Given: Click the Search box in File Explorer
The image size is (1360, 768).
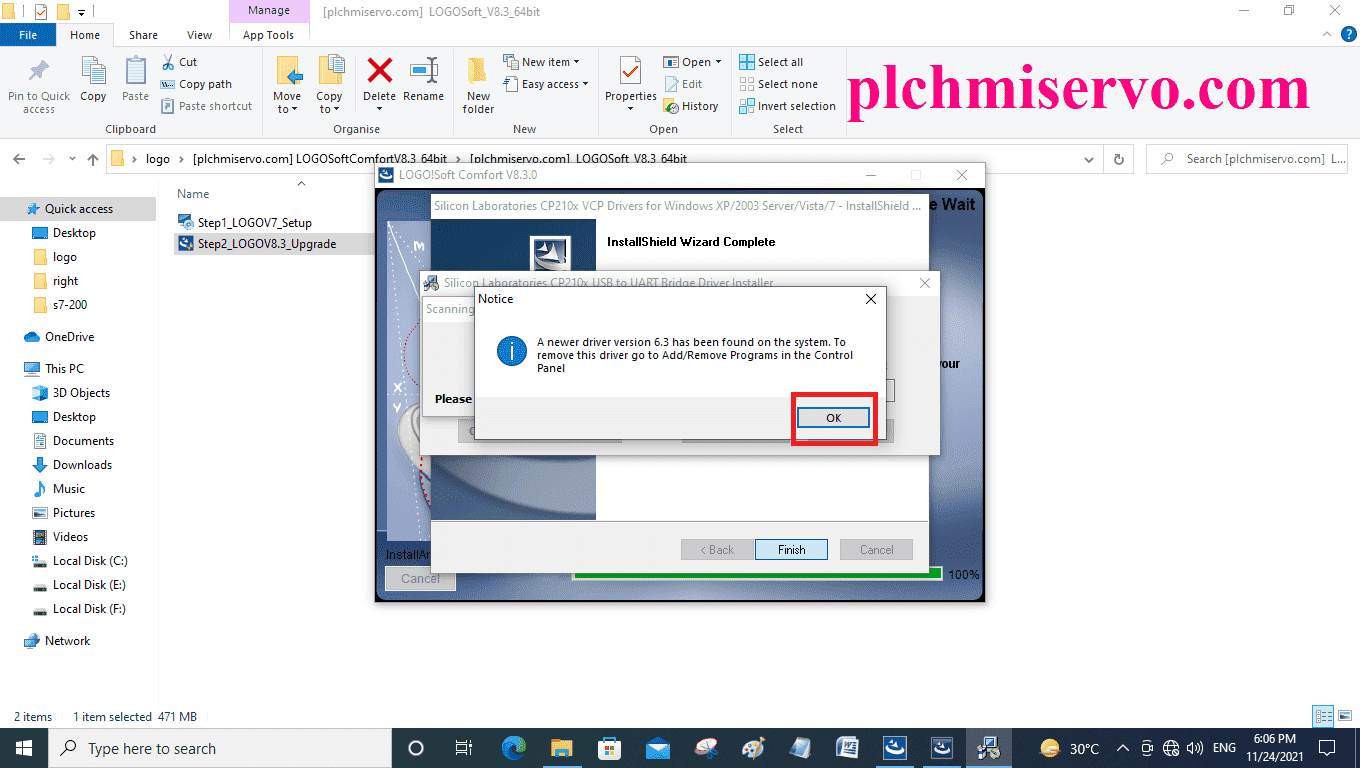Looking at the screenshot, I should (1248, 159).
